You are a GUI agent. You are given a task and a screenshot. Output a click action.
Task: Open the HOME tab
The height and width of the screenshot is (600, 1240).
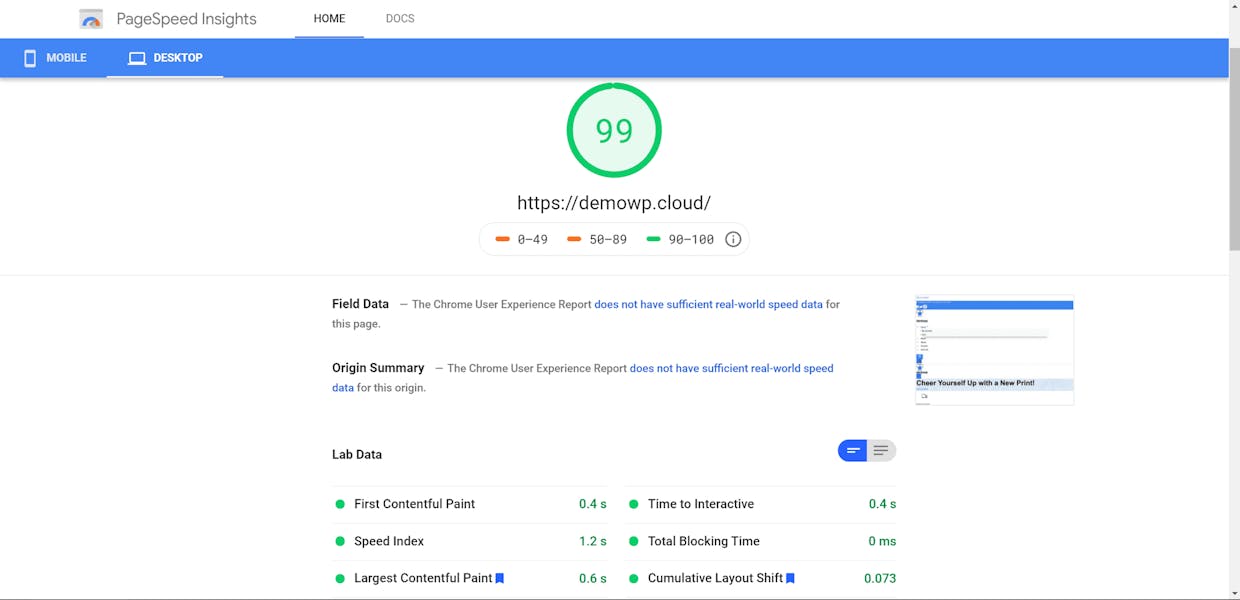pos(329,19)
